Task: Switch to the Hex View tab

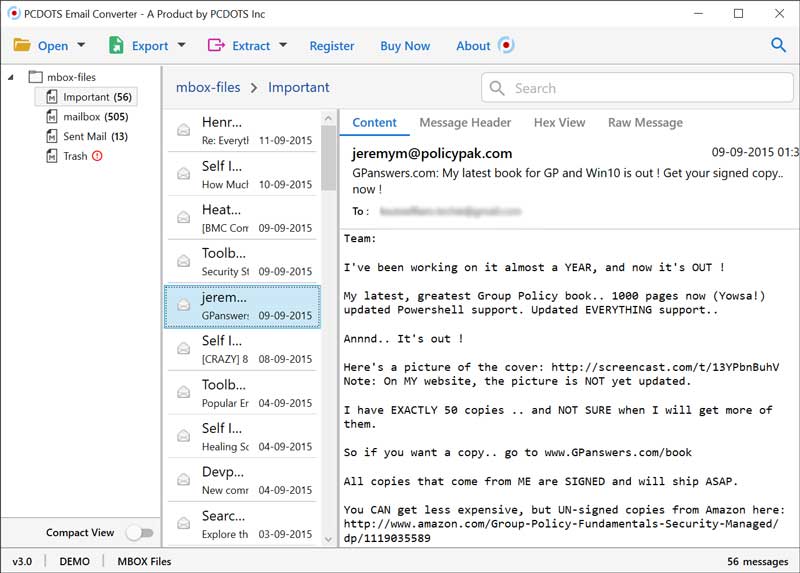Action: (x=559, y=122)
